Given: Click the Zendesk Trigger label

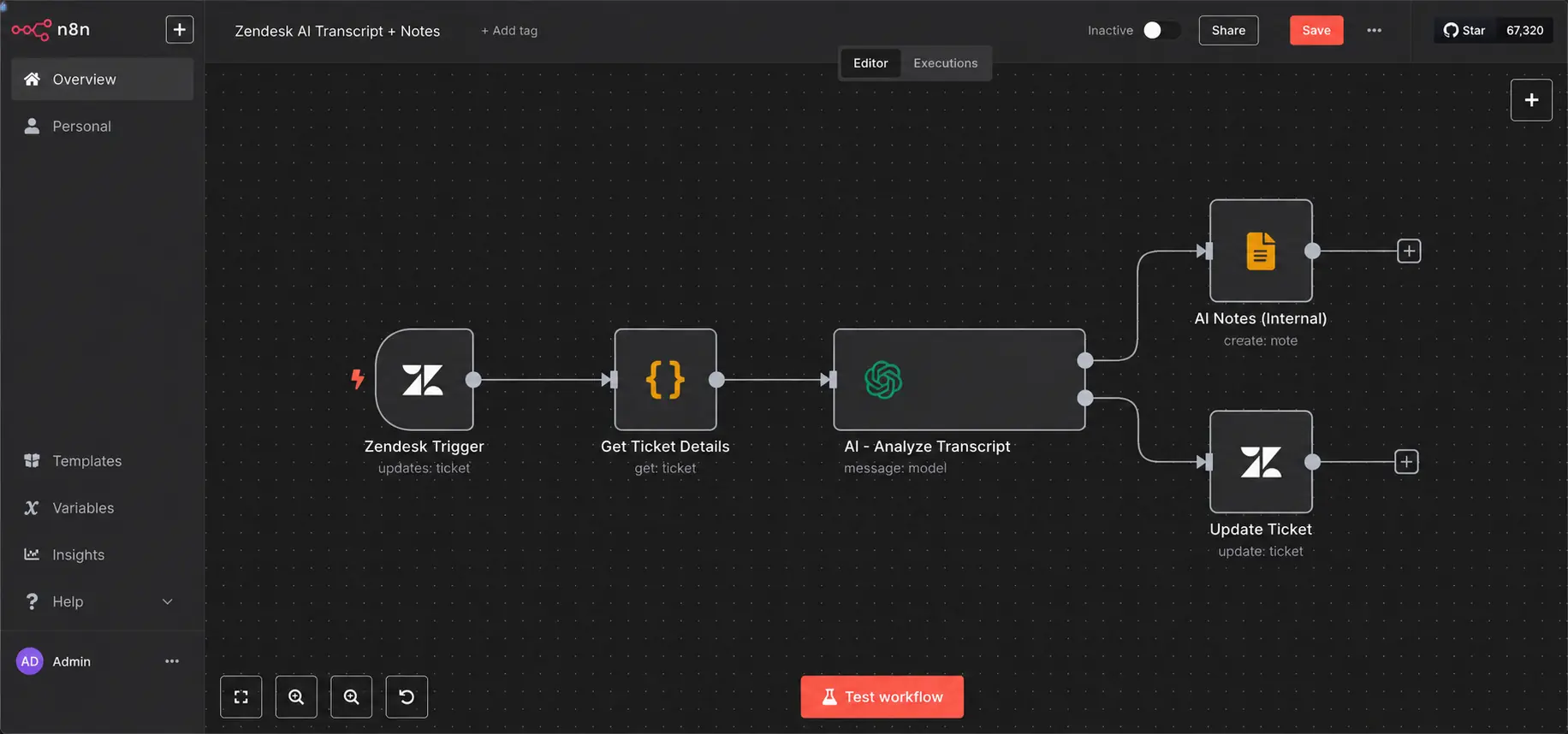Looking at the screenshot, I should coord(424,447).
